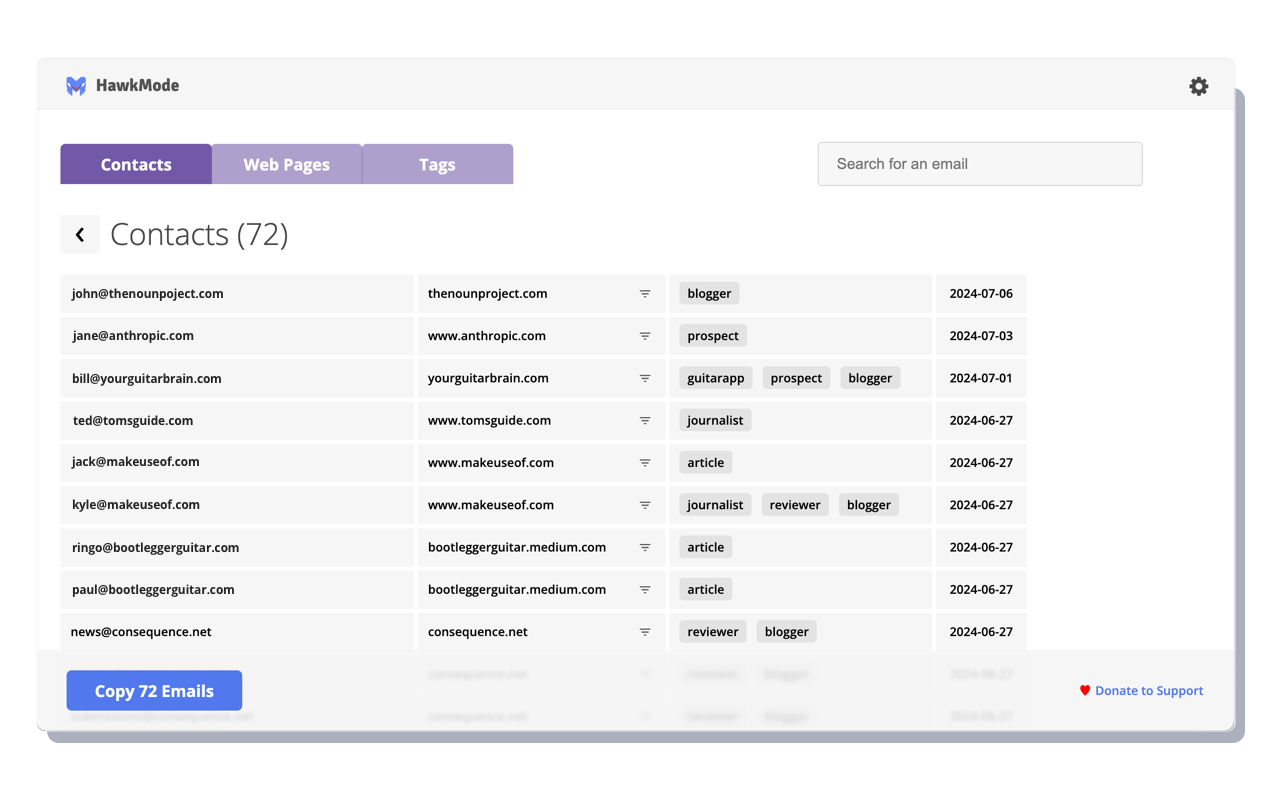Select the Contacts tab
This screenshot has height=800, width=1280.
pos(135,164)
